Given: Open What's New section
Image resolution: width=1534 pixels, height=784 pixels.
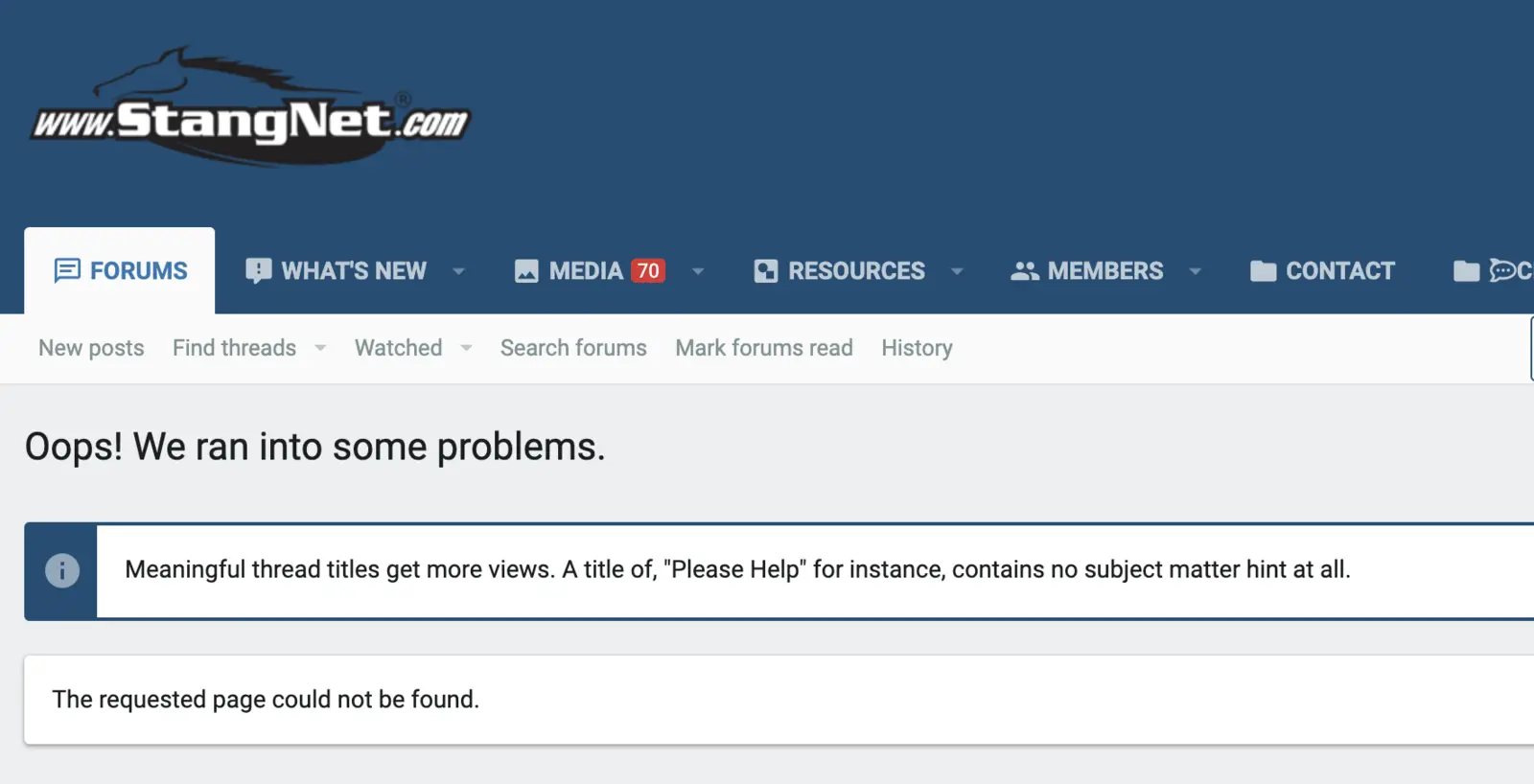Looking at the screenshot, I should point(353,271).
